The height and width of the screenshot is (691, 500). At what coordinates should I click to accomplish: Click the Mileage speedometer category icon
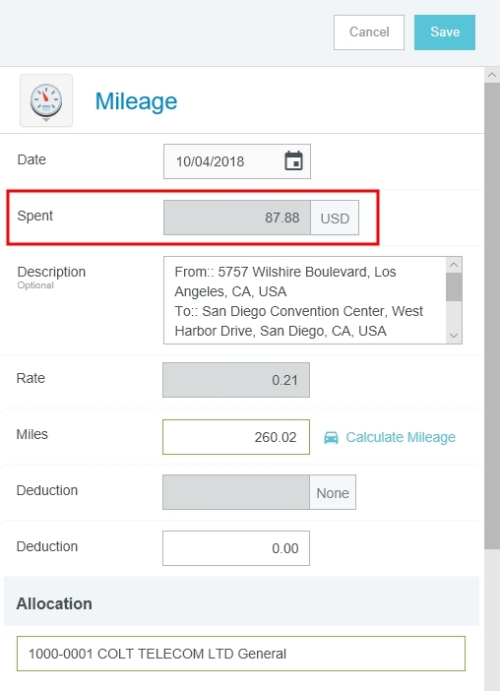click(46, 100)
